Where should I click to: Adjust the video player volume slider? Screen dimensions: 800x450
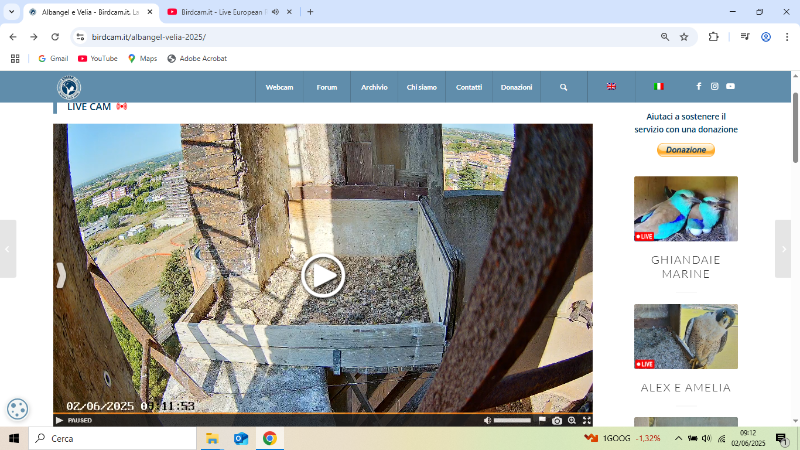pyautogui.click(x=512, y=420)
